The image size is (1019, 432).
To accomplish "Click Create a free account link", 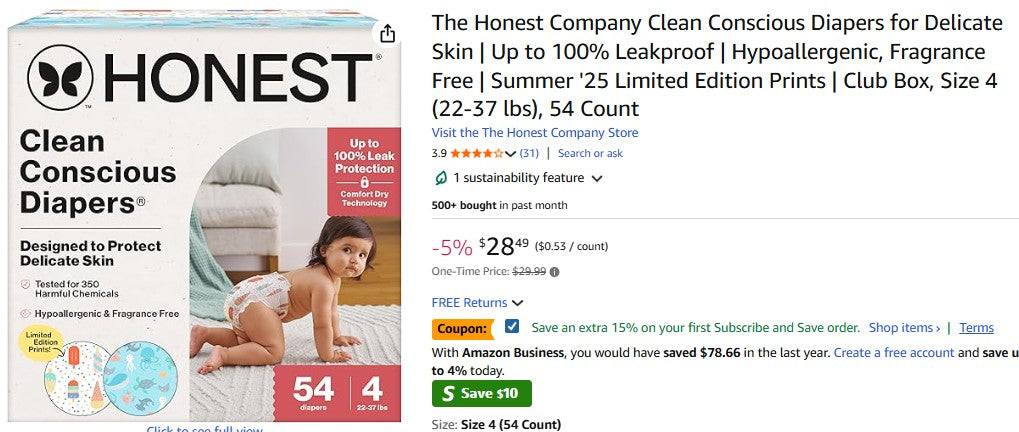I will pos(894,353).
